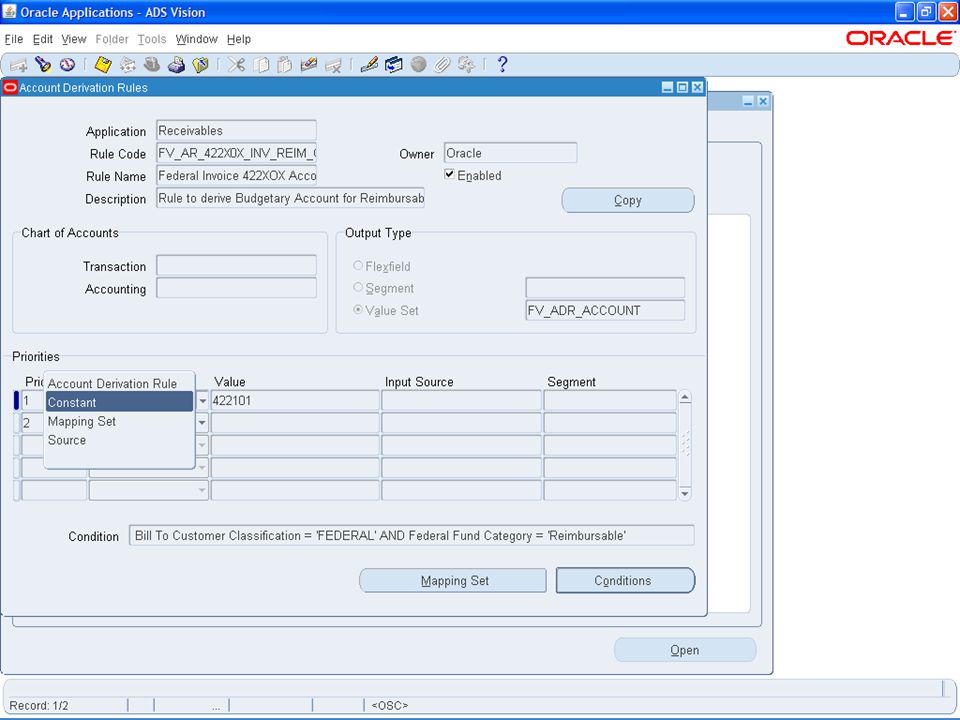Image resolution: width=960 pixels, height=720 pixels.
Task: Click the 'Record: 1/2' status bar text
Action: pyautogui.click(x=39, y=705)
